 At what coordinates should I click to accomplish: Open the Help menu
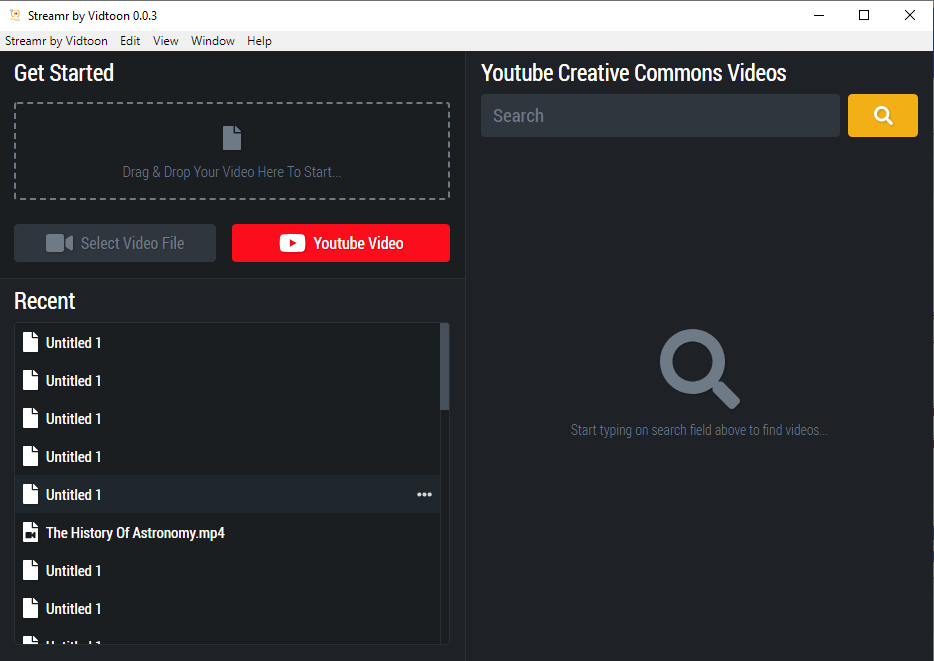tap(259, 40)
